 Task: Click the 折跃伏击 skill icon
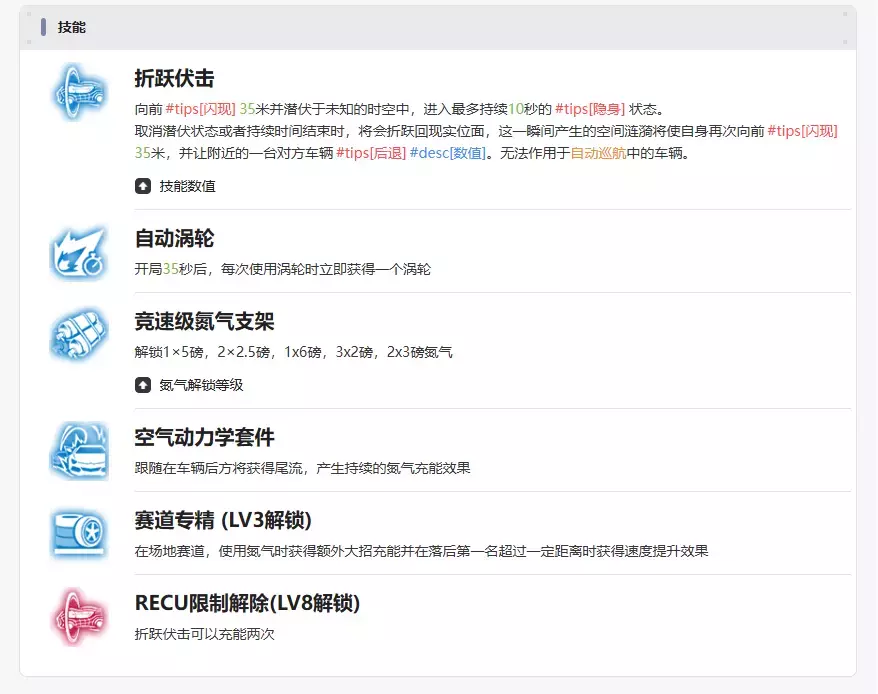pyautogui.click(x=79, y=92)
